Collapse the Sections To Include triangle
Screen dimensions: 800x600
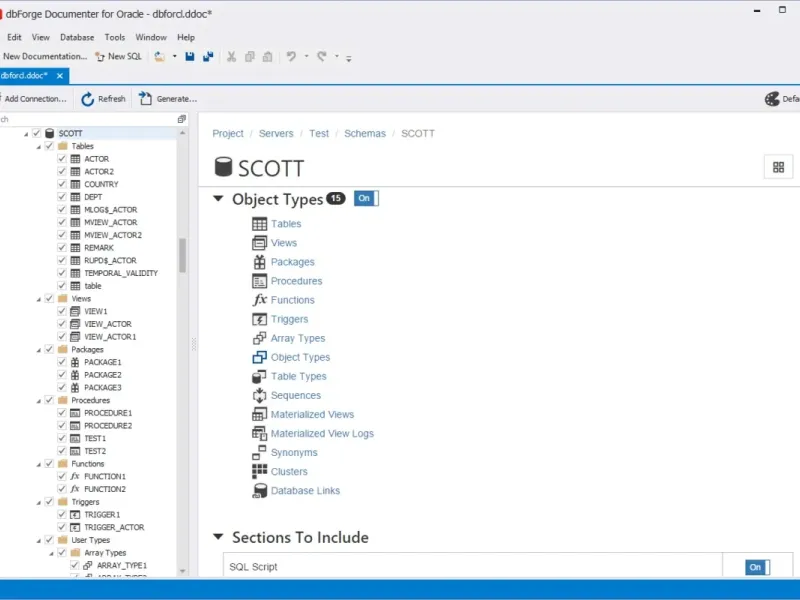coord(218,537)
